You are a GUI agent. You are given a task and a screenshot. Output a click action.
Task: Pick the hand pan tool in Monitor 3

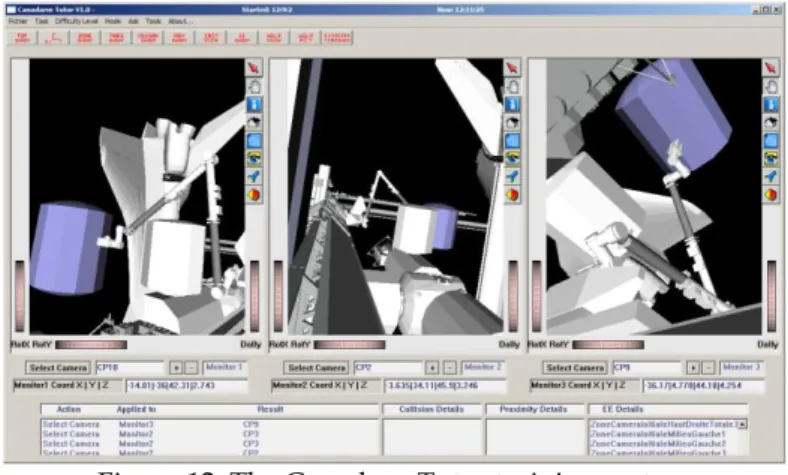pos(771,86)
